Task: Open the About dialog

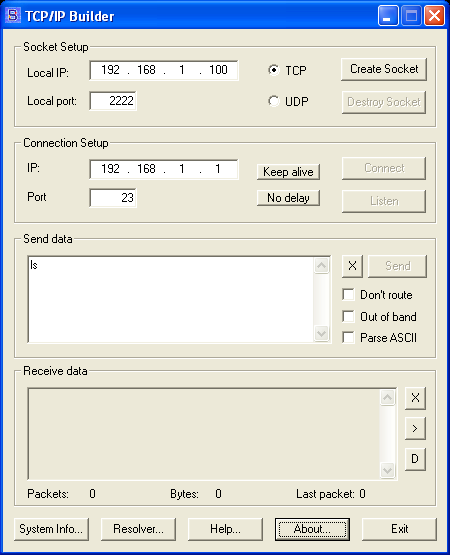Action: [312, 529]
